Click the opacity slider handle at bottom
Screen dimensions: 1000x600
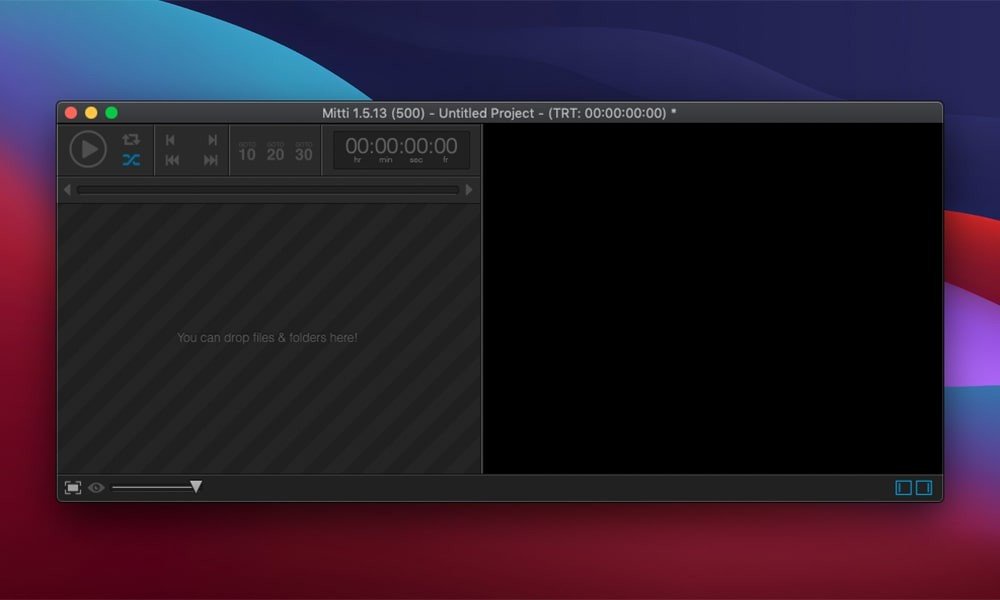coord(196,487)
